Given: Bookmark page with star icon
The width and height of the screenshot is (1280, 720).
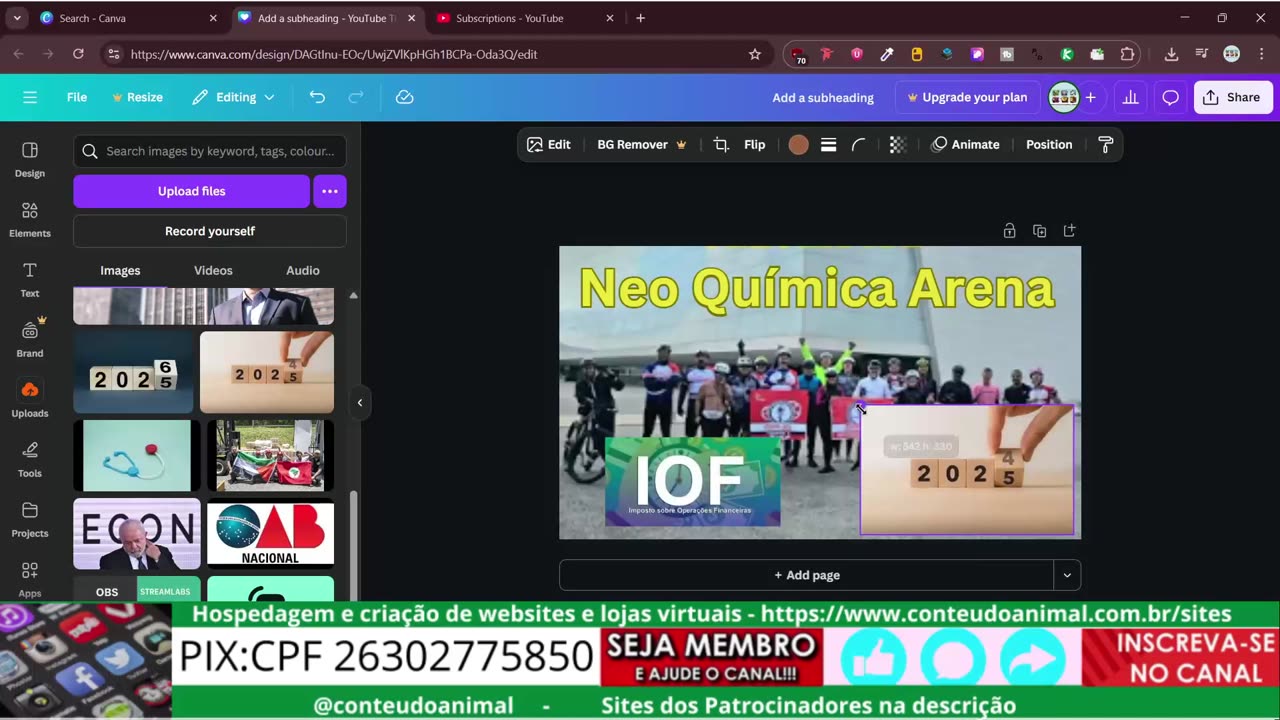Looking at the screenshot, I should (755, 54).
